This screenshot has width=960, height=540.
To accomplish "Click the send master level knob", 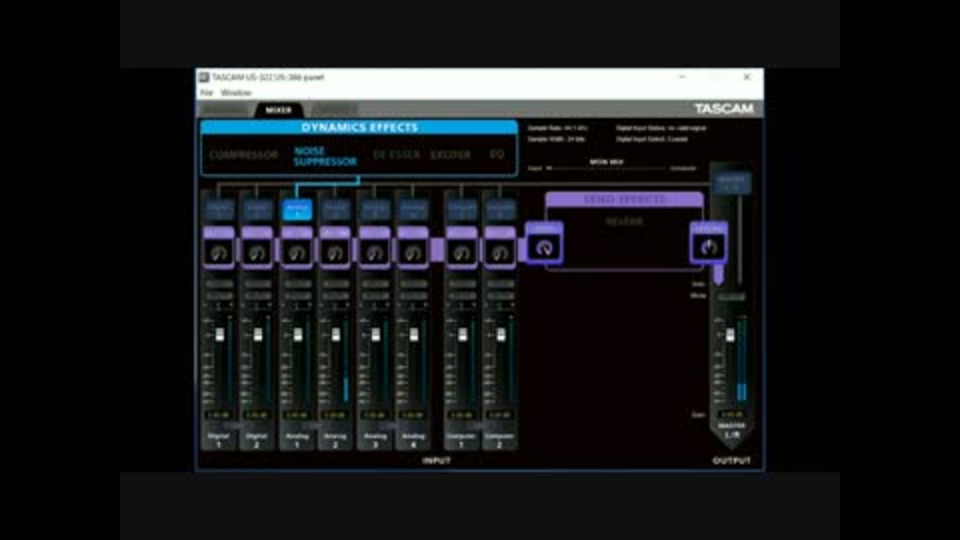I will tap(544, 247).
